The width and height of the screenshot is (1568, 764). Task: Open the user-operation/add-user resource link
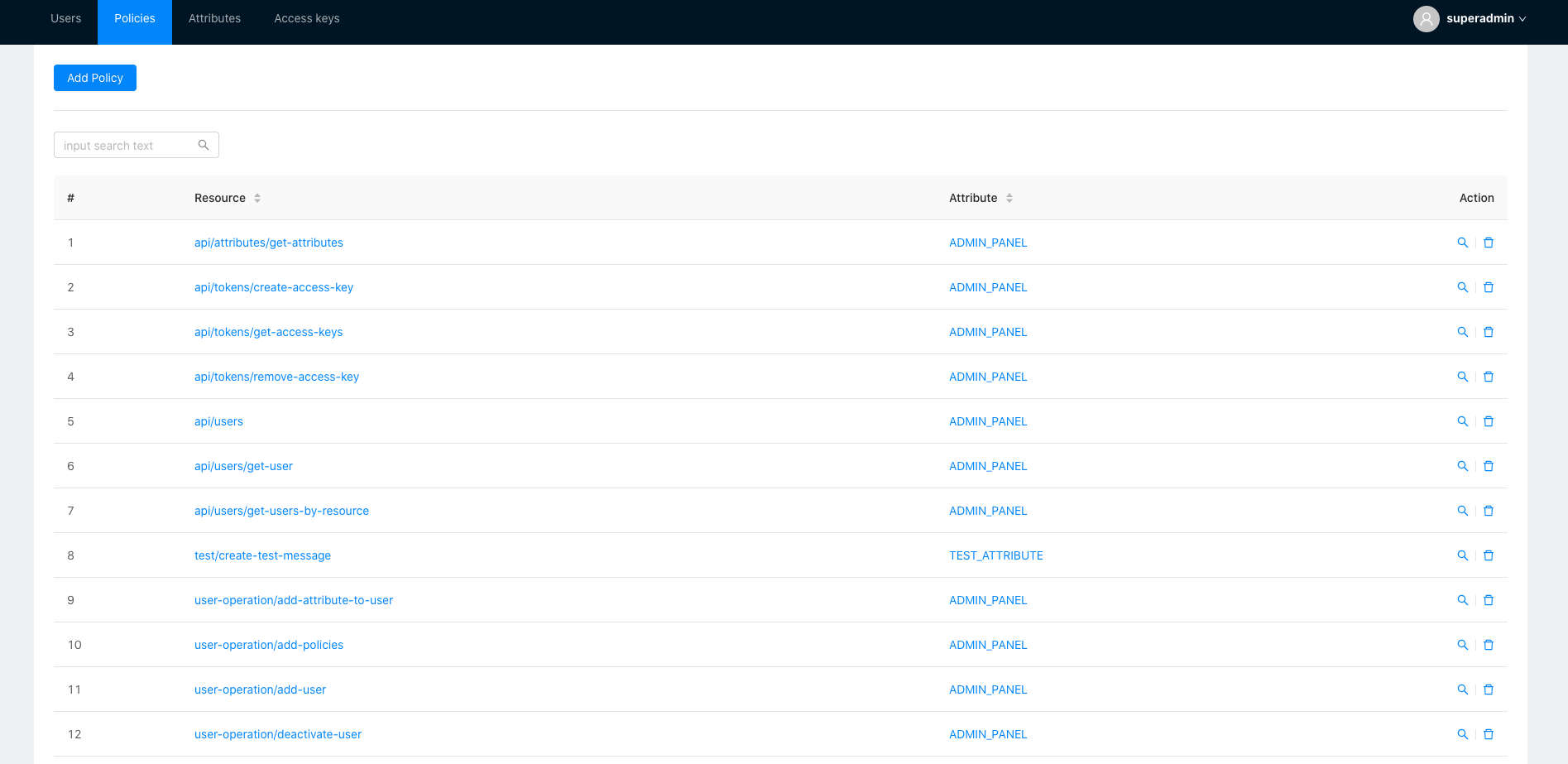(x=261, y=690)
